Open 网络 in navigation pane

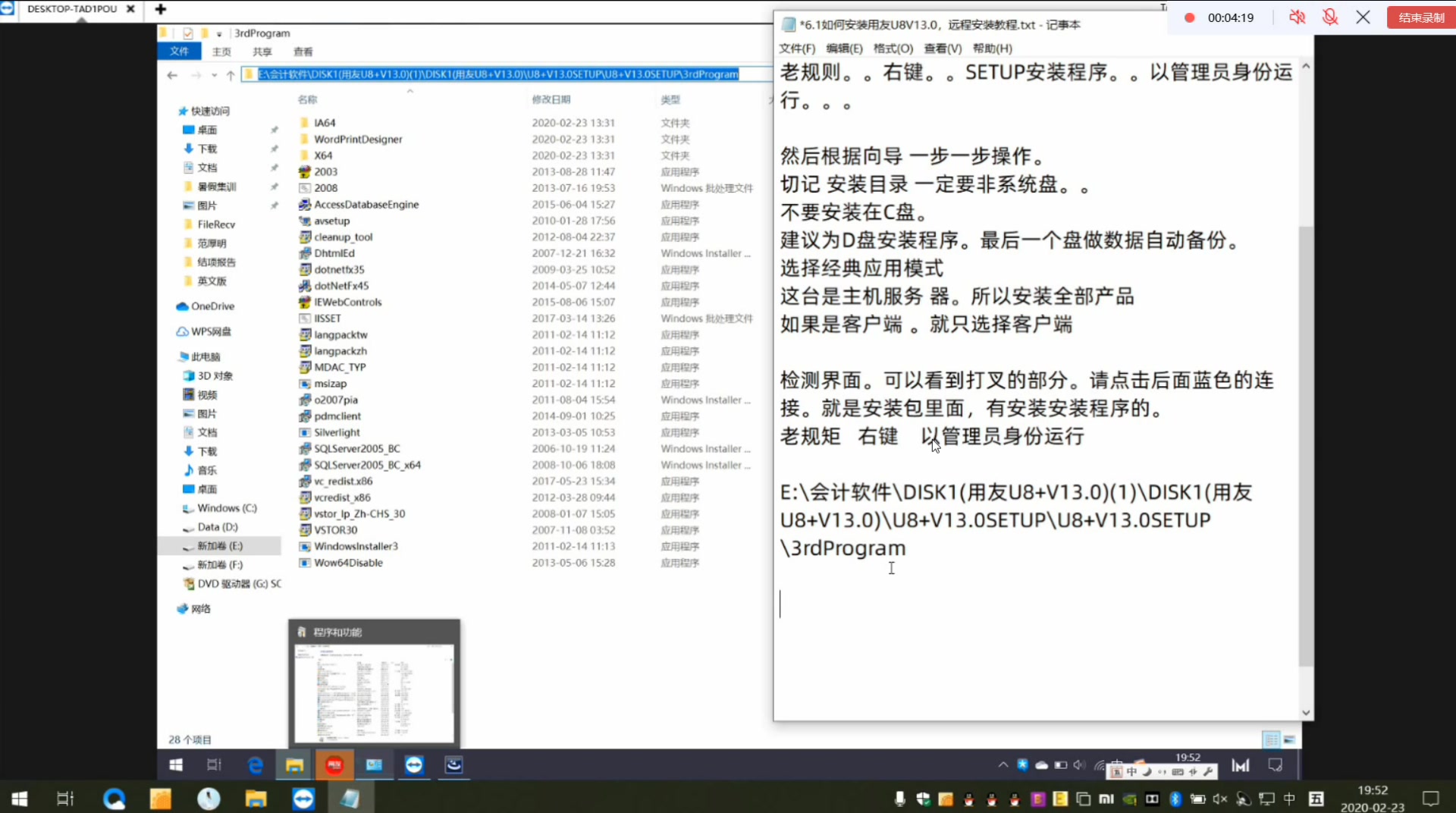[x=200, y=609]
